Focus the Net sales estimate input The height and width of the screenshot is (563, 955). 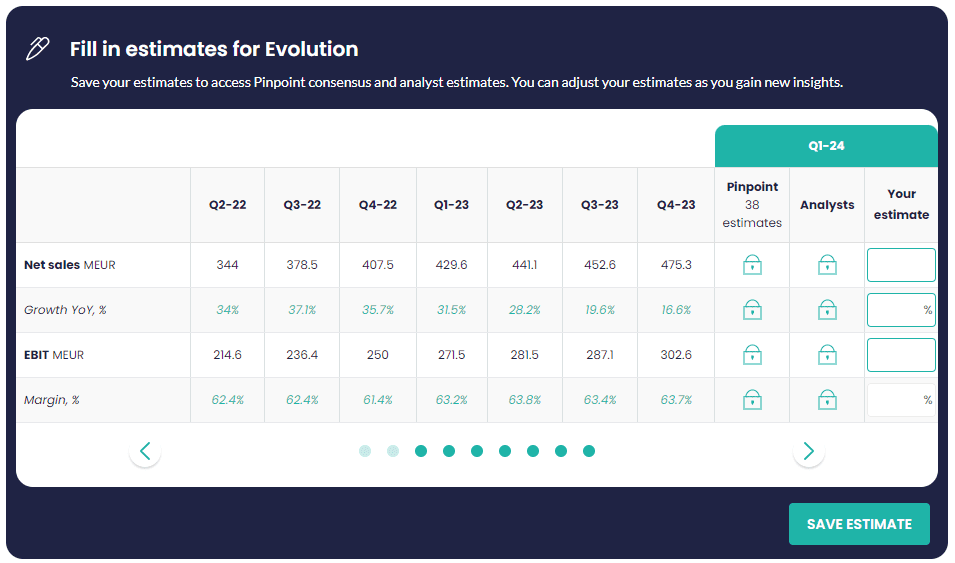(x=900, y=265)
